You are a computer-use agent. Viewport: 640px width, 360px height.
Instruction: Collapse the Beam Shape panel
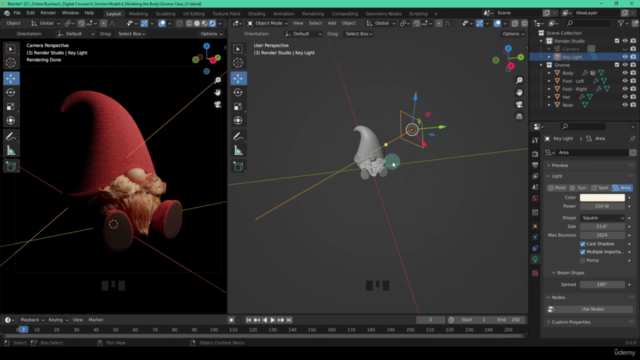coord(570,273)
